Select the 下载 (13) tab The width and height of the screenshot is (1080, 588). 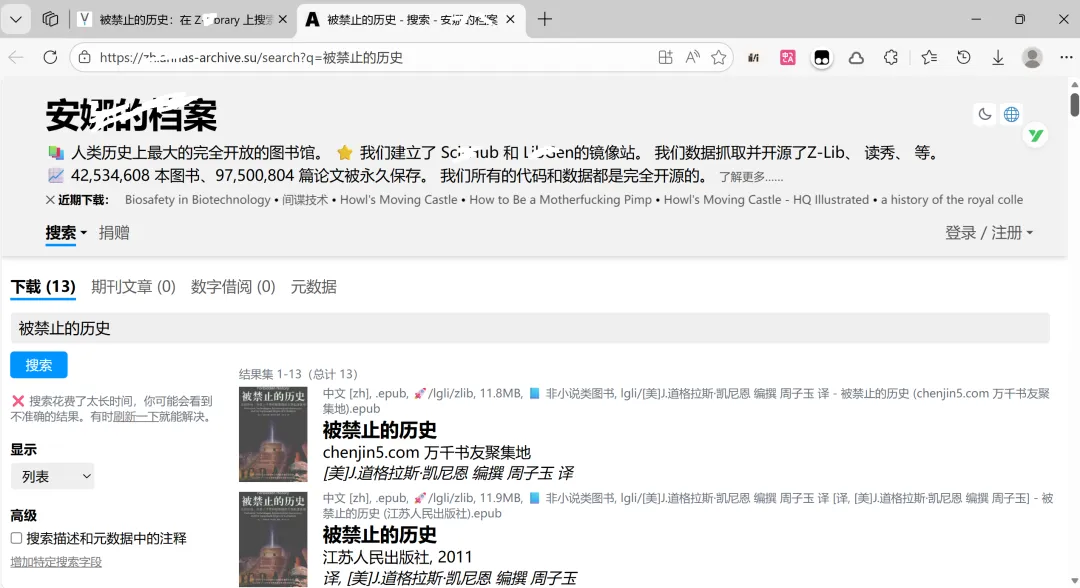(43, 286)
